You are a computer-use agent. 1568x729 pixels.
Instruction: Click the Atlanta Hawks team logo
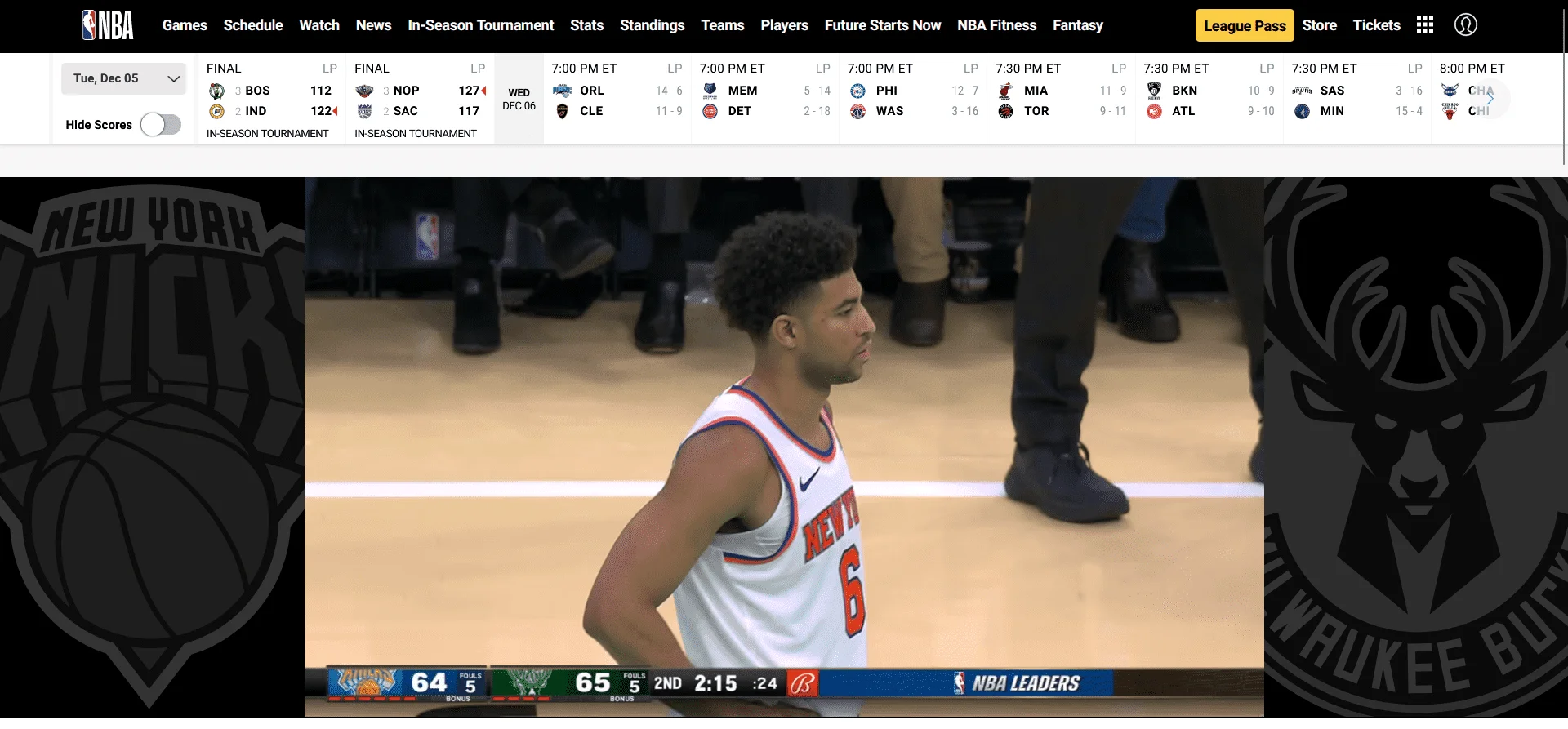tap(1154, 111)
